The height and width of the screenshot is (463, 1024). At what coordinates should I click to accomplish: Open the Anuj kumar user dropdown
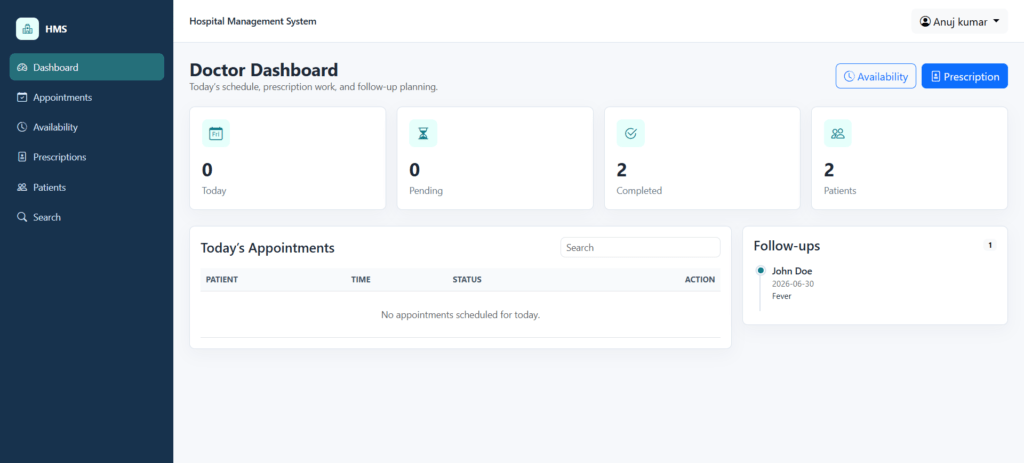[959, 22]
